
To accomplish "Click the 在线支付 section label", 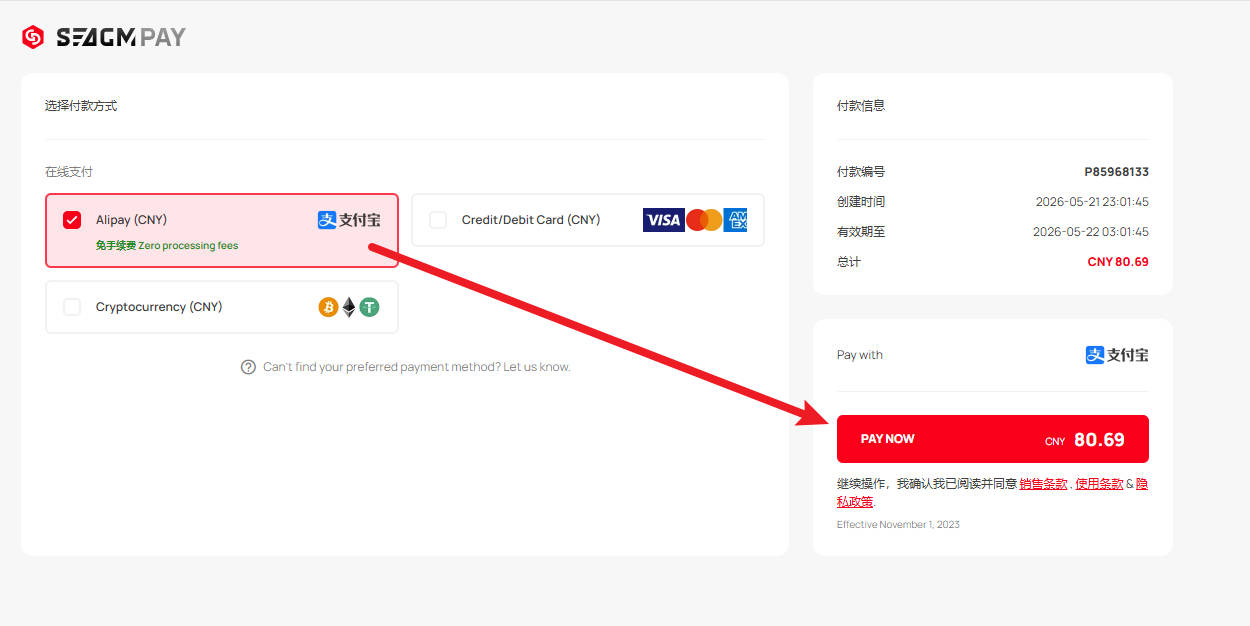I will pos(69,172).
